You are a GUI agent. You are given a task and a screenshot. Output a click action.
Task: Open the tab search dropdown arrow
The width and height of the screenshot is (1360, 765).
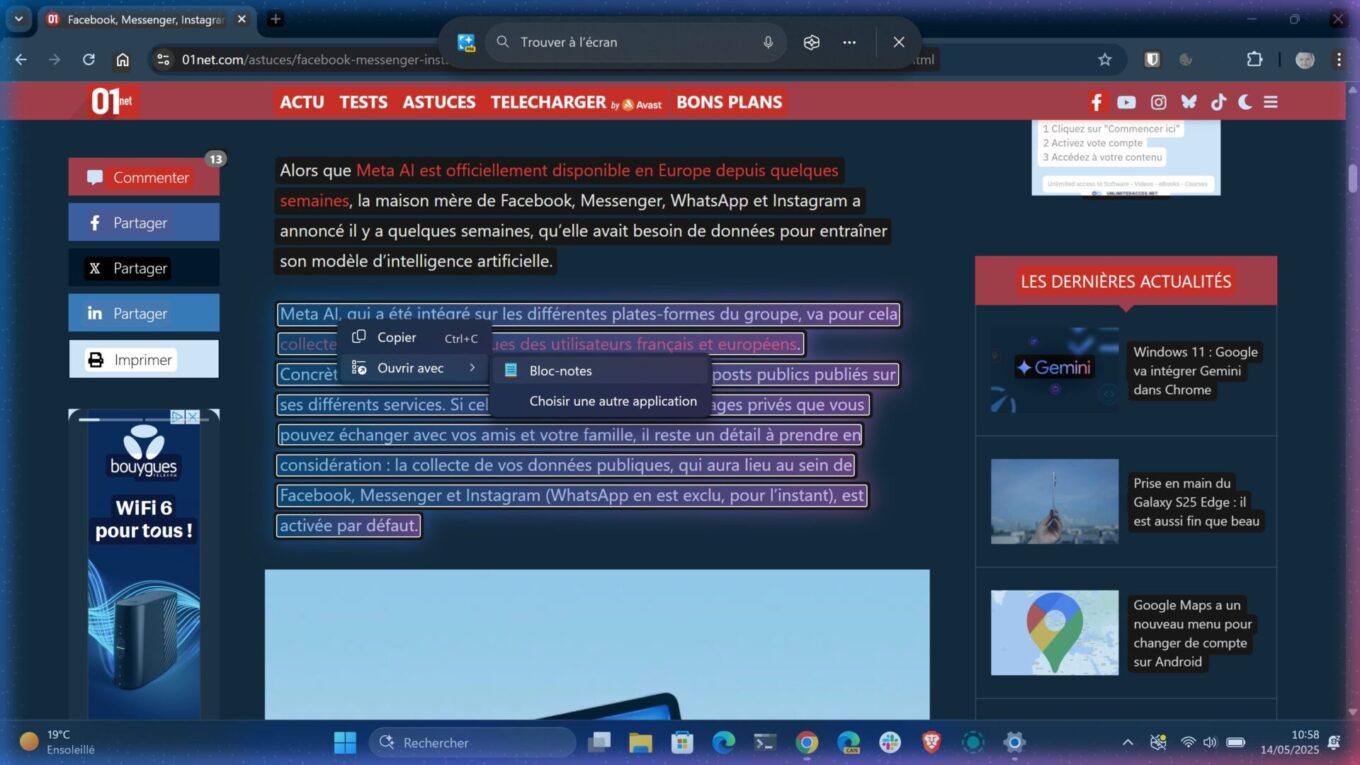pyautogui.click(x=18, y=19)
